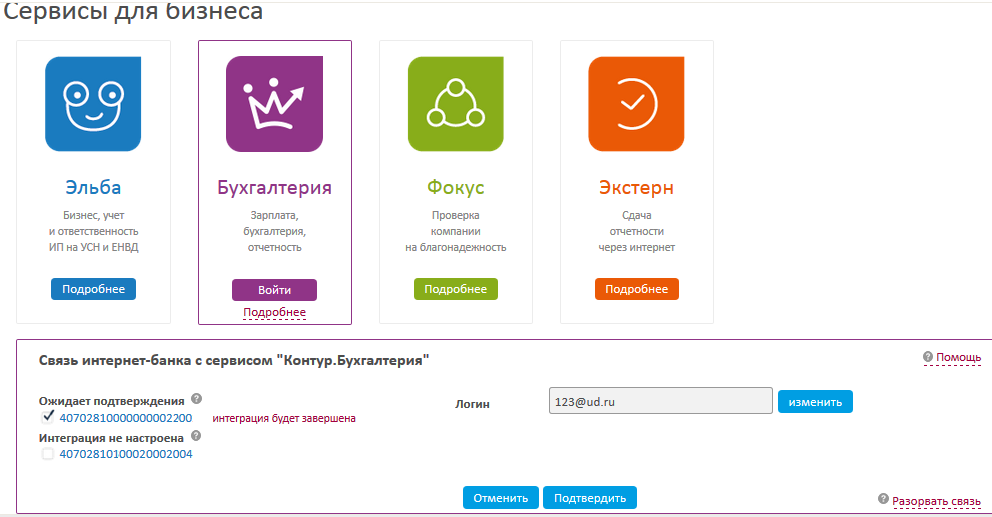
Task: Click 'Бизнес, учет и ответственность' description
Action: (x=94, y=232)
